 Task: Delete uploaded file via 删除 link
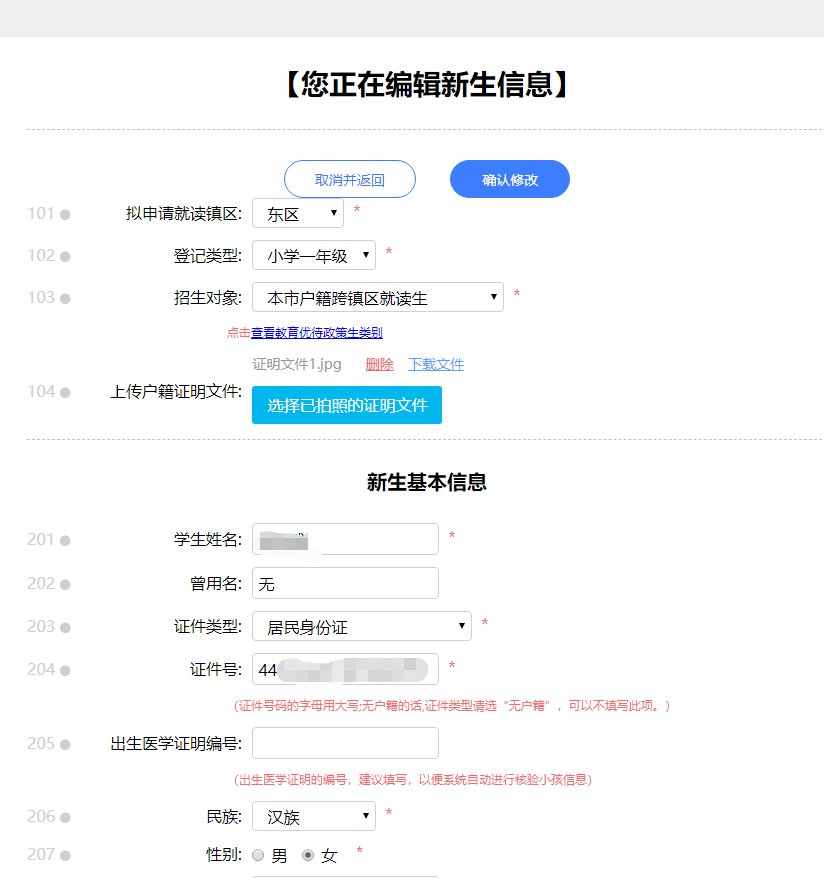(380, 365)
